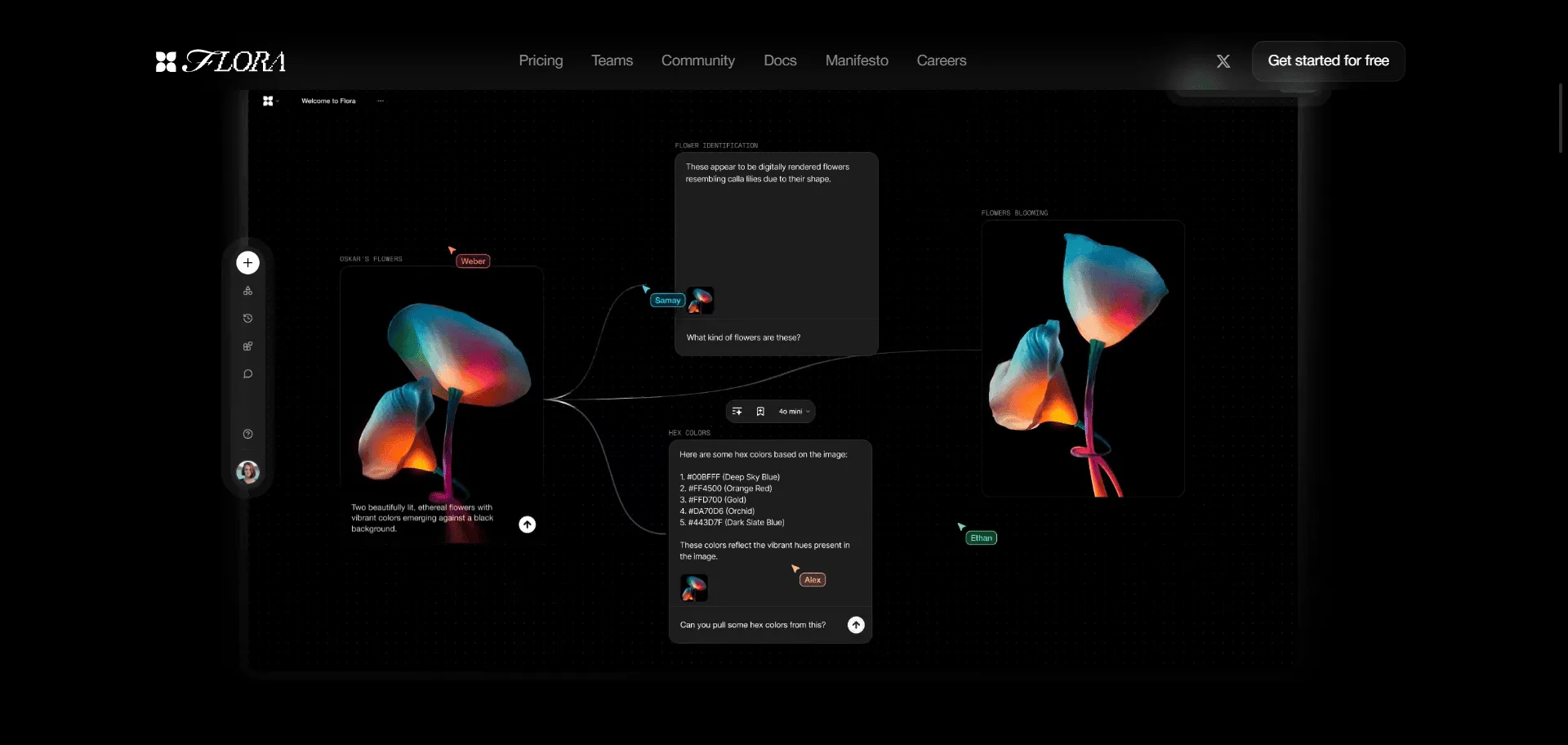The height and width of the screenshot is (745, 1568).
Task: Send the hex colors prompt with the arrow button
Action: coord(855,624)
